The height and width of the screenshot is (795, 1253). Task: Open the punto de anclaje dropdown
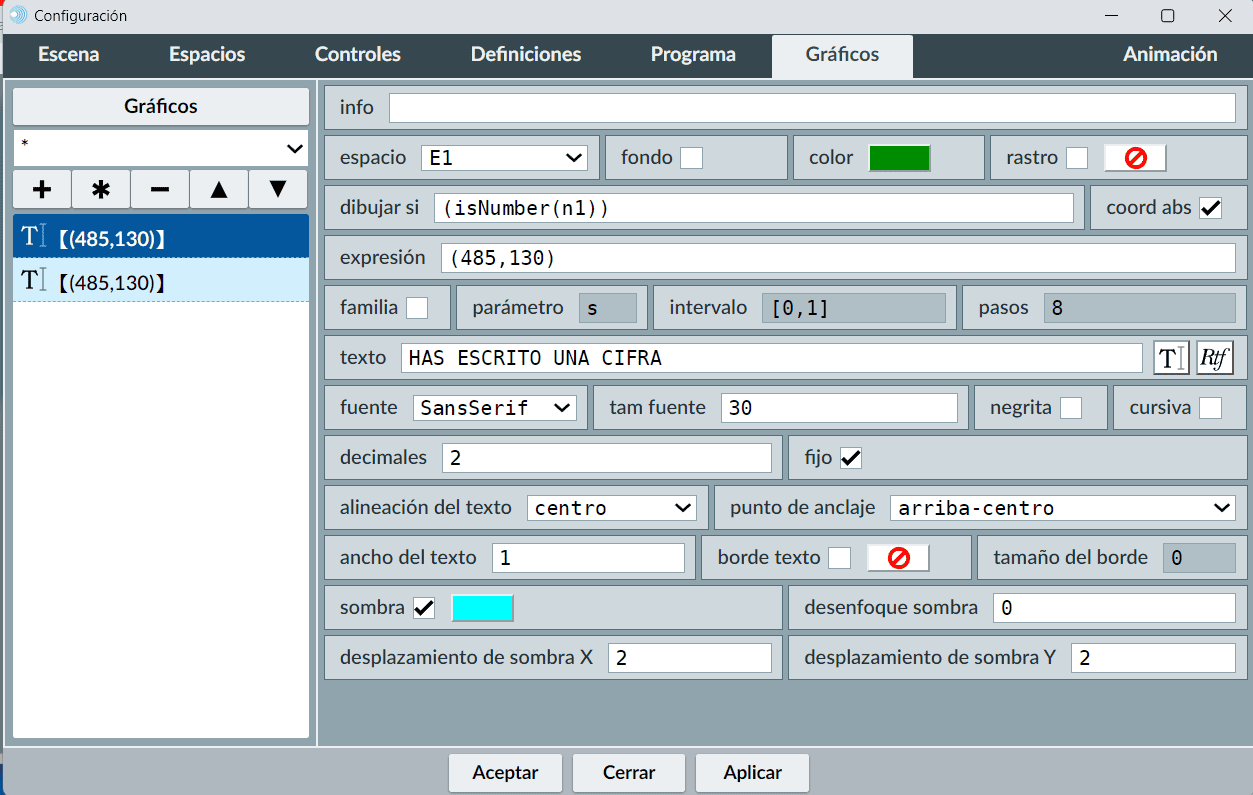click(x=1063, y=508)
